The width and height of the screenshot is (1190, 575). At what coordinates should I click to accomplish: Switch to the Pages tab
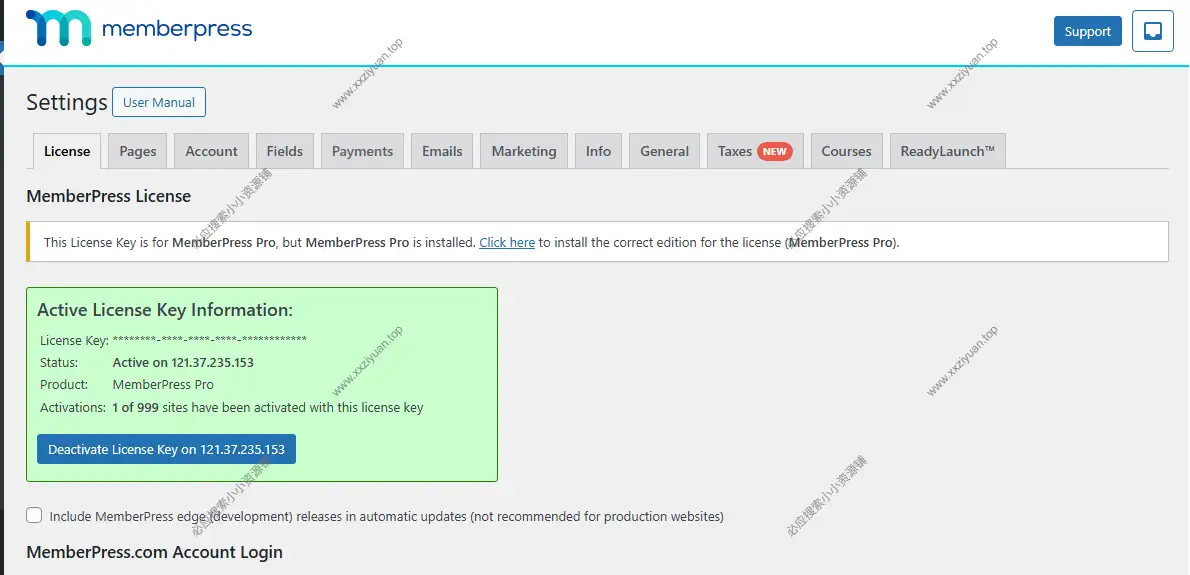click(x=138, y=151)
